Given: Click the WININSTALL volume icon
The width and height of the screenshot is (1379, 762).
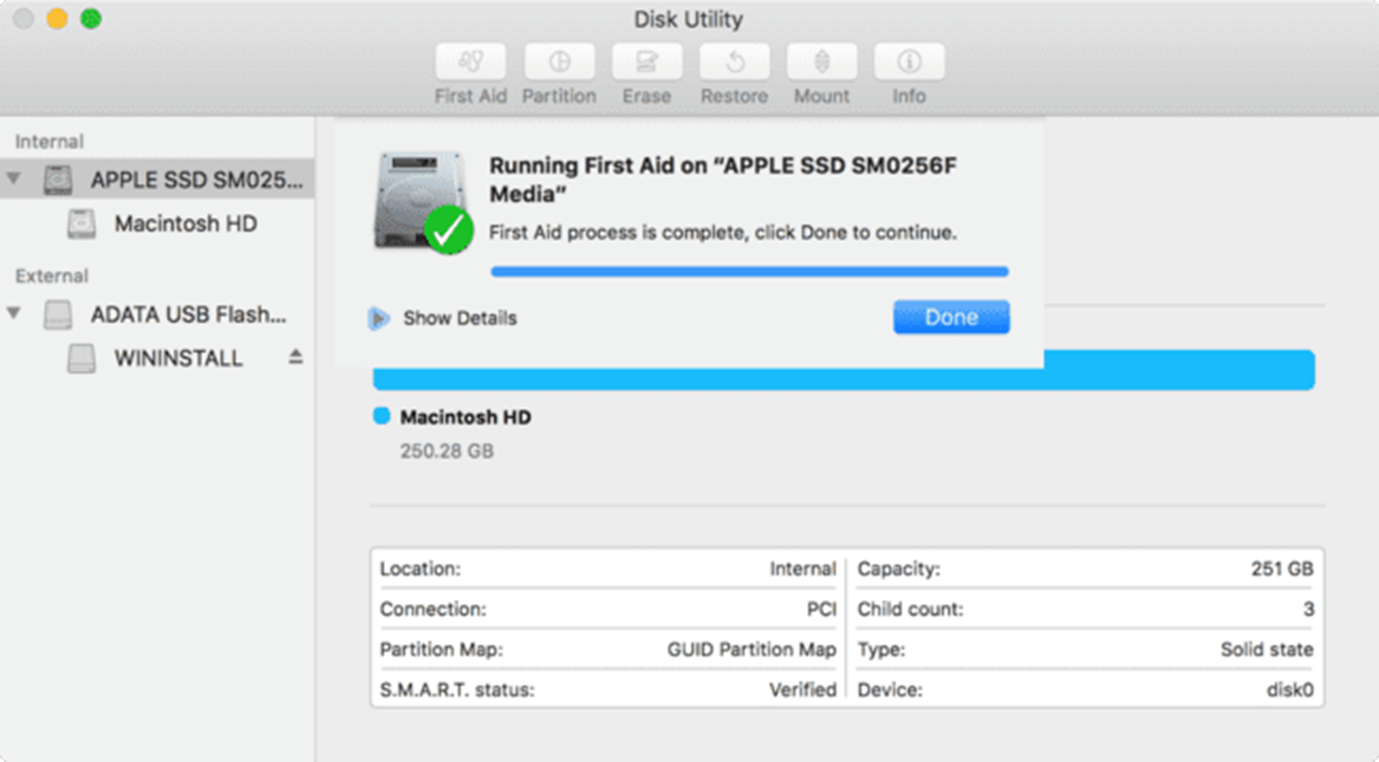Looking at the screenshot, I should 81,359.
